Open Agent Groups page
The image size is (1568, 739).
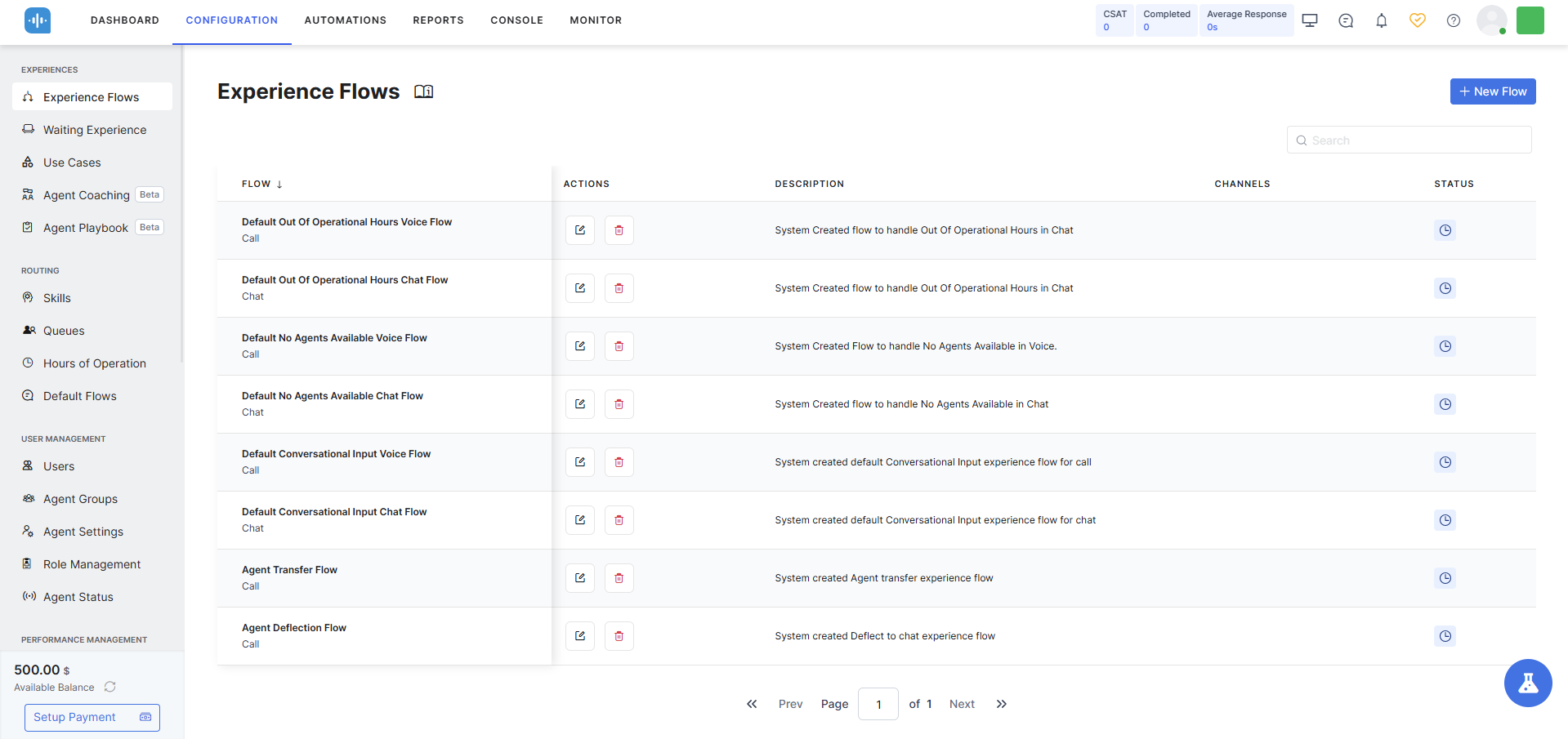pyautogui.click(x=92, y=499)
